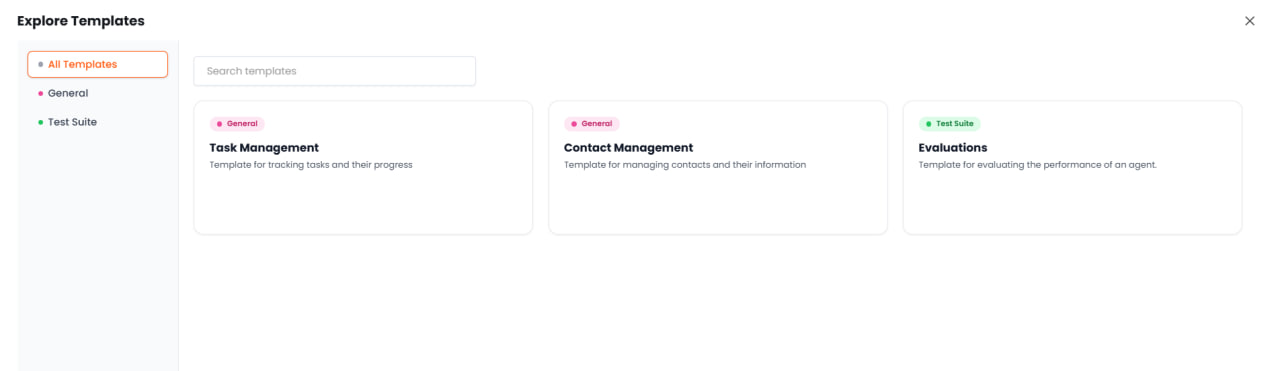Filter by Test Suite category in sidebar
The height and width of the screenshot is (371, 1280).
97,122
